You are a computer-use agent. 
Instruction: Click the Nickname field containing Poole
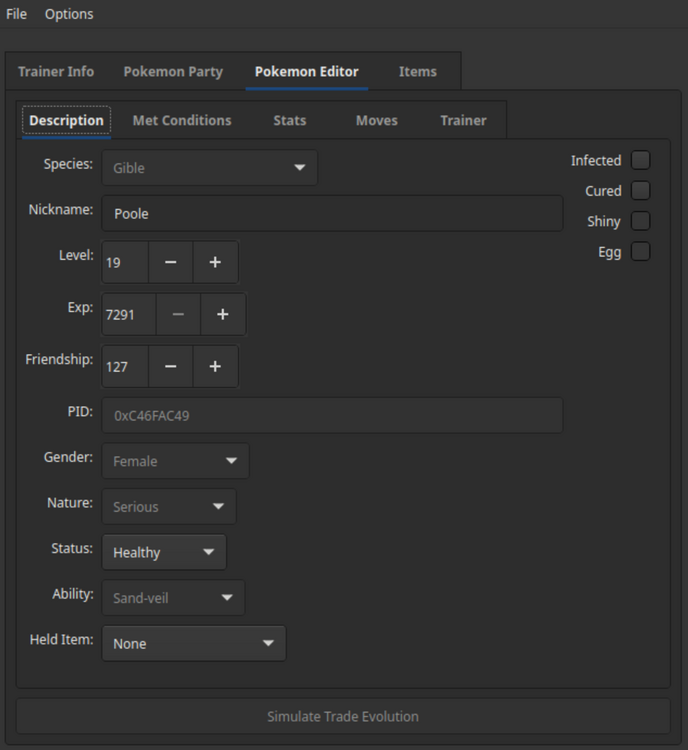[332, 214]
